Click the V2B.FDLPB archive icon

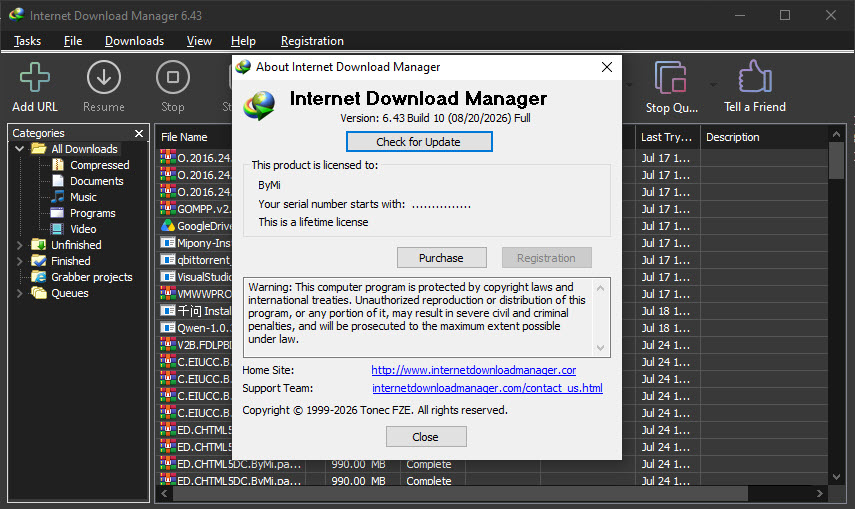(x=167, y=345)
